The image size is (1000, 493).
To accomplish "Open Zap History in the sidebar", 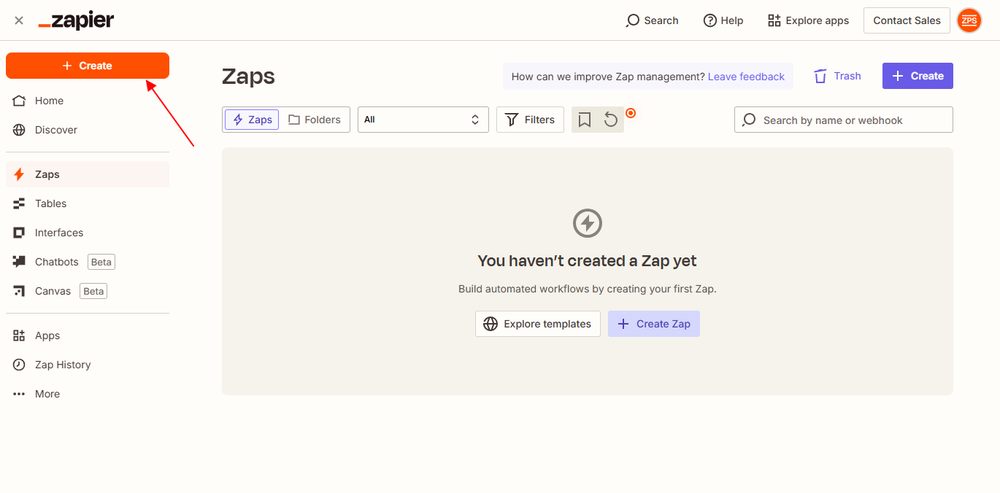I will [87, 365].
